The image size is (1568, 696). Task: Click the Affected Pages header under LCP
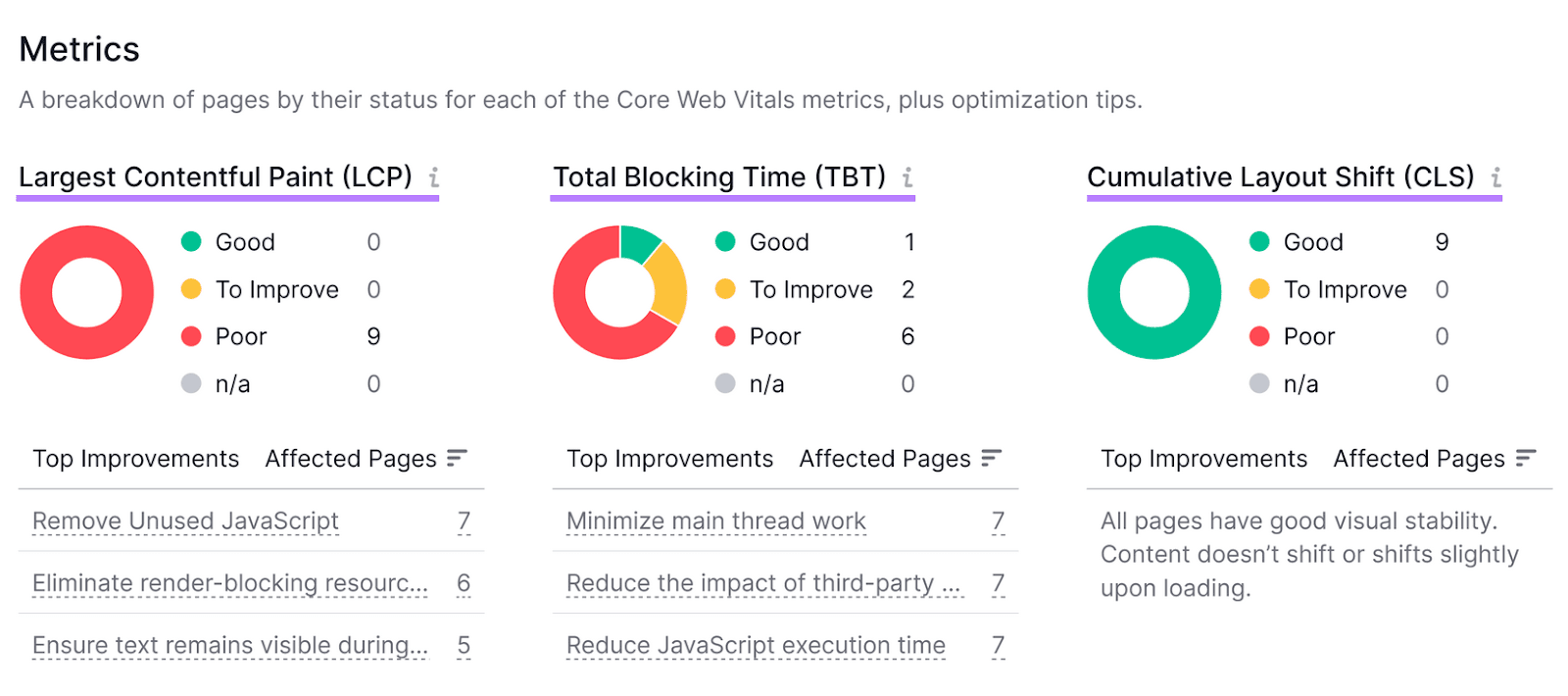tap(349, 458)
